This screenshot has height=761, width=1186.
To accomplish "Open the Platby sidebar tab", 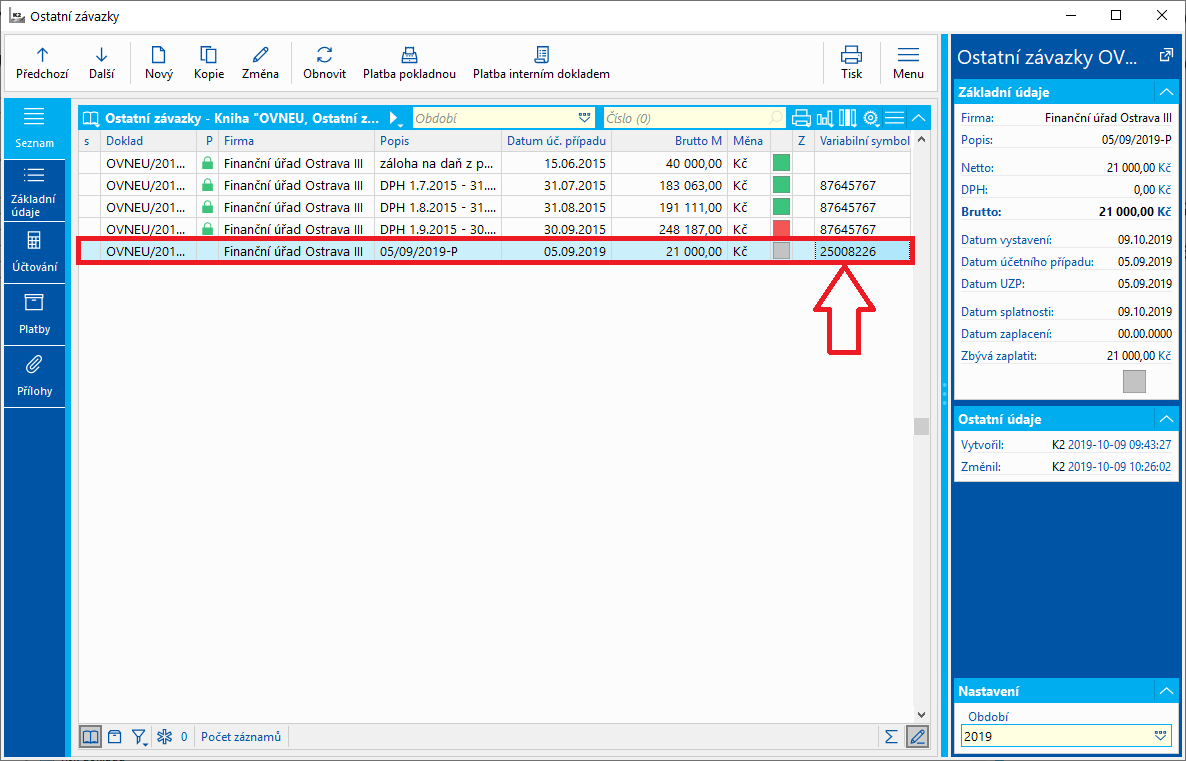I will pos(34,315).
